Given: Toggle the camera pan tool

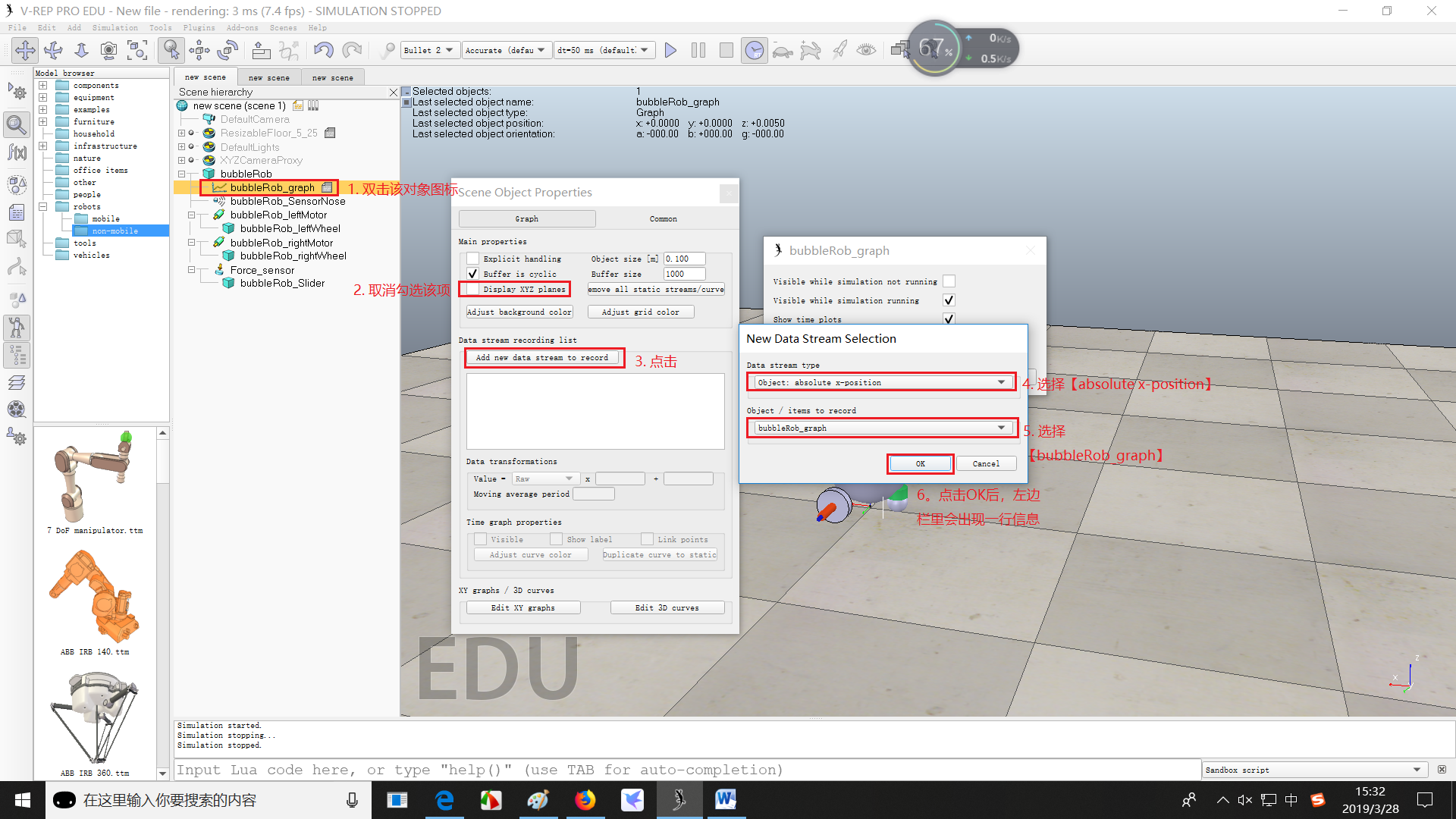Looking at the screenshot, I should pyautogui.click(x=25, y=50).
